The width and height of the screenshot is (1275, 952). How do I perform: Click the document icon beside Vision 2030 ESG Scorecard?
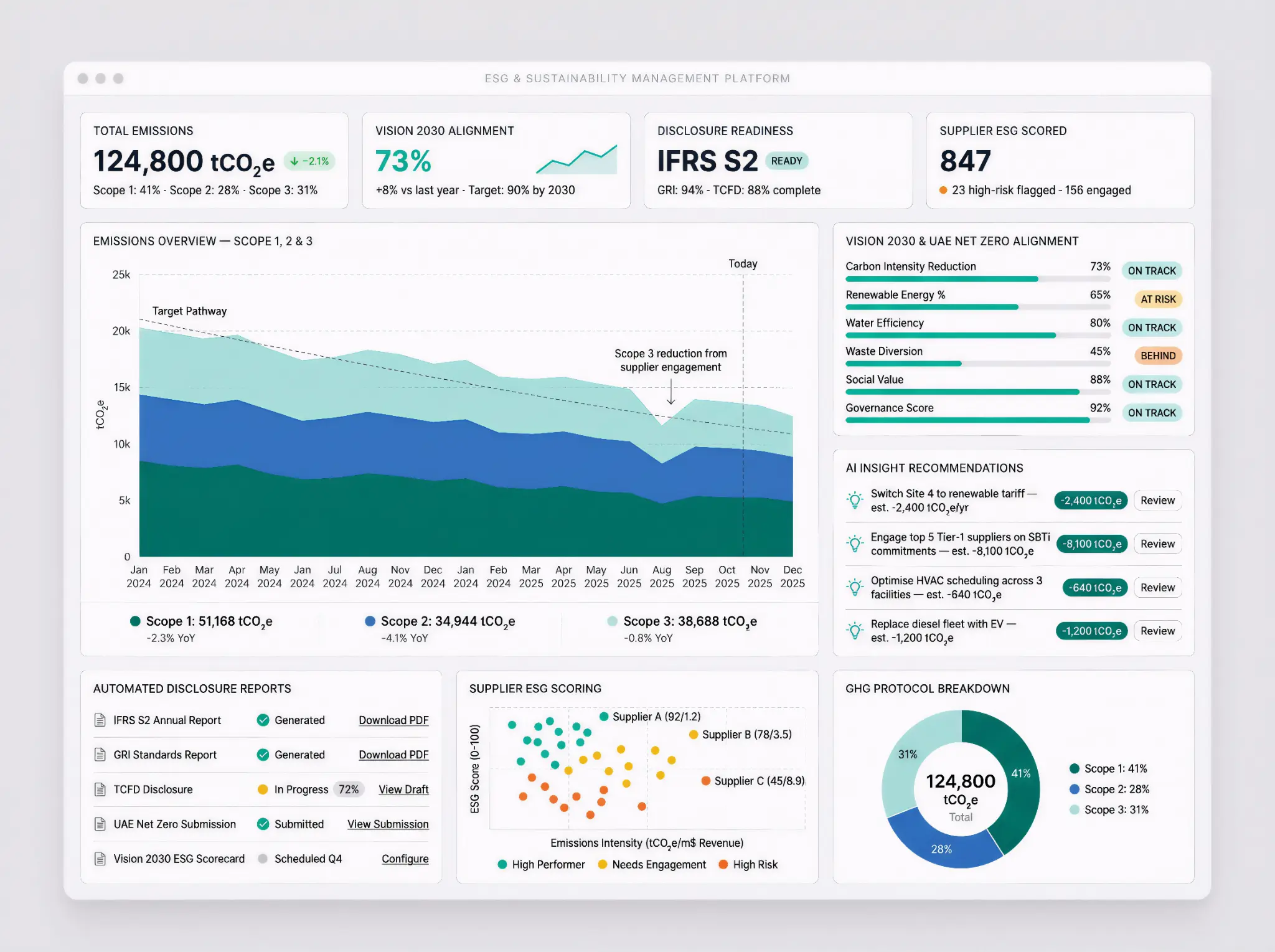pyautogui.click(x=98, y=859)
